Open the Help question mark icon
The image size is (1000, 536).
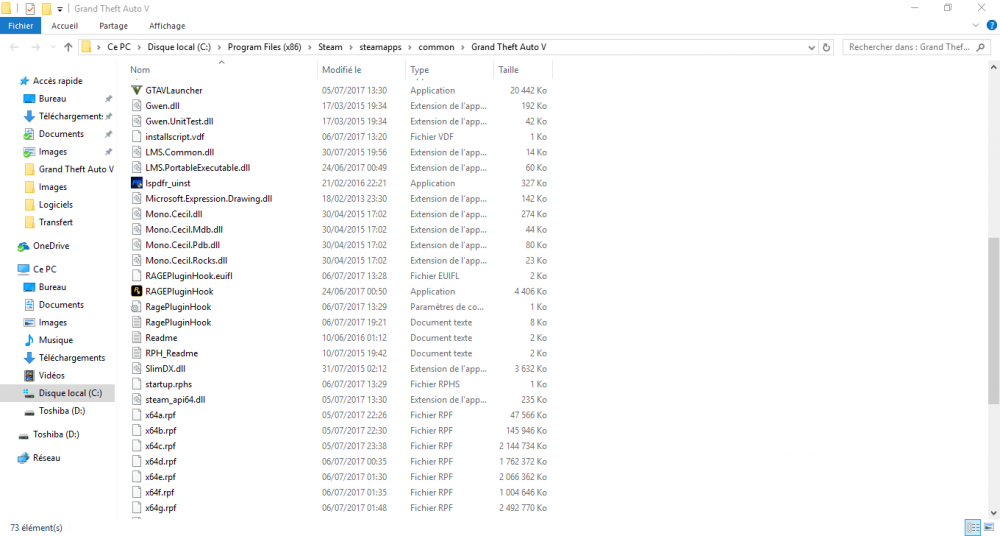coord(991,26)
